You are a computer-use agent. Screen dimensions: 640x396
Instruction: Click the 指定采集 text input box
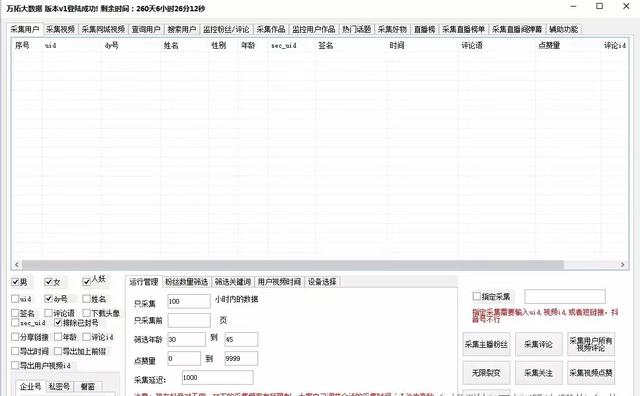565,296
